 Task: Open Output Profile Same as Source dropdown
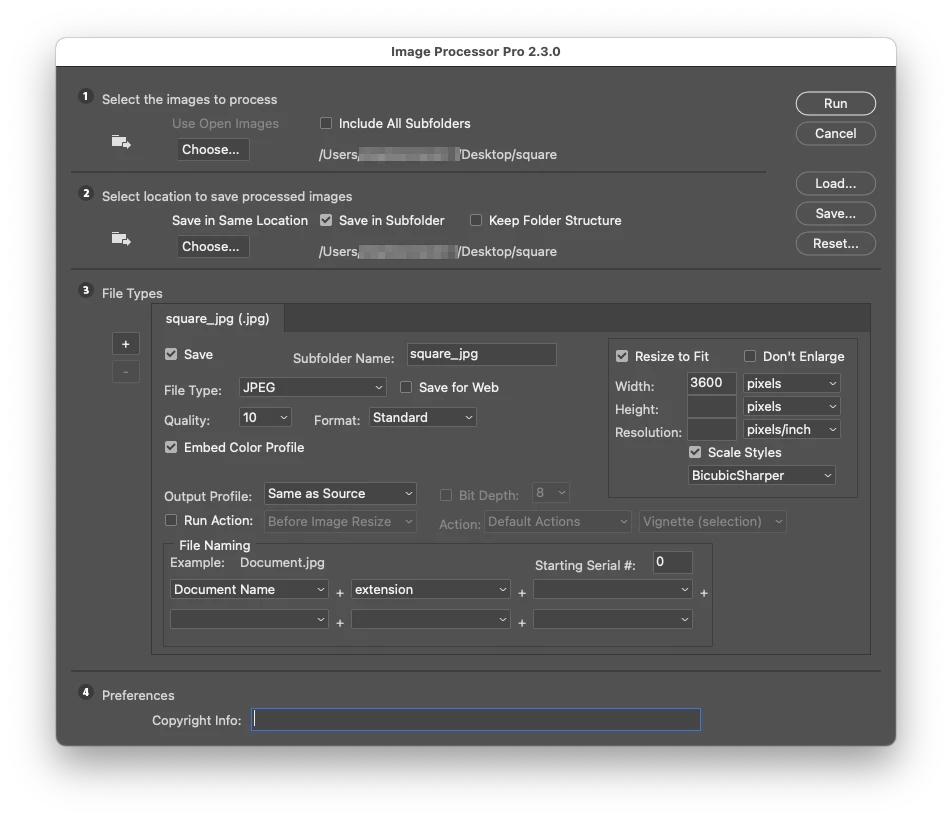click(340, 493)
